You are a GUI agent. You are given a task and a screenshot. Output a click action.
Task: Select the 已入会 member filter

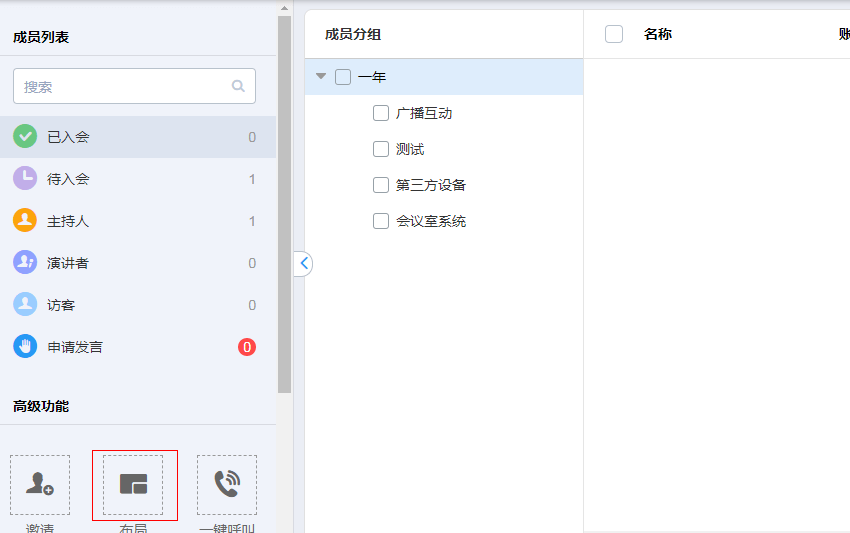click(x=138, y=137)
